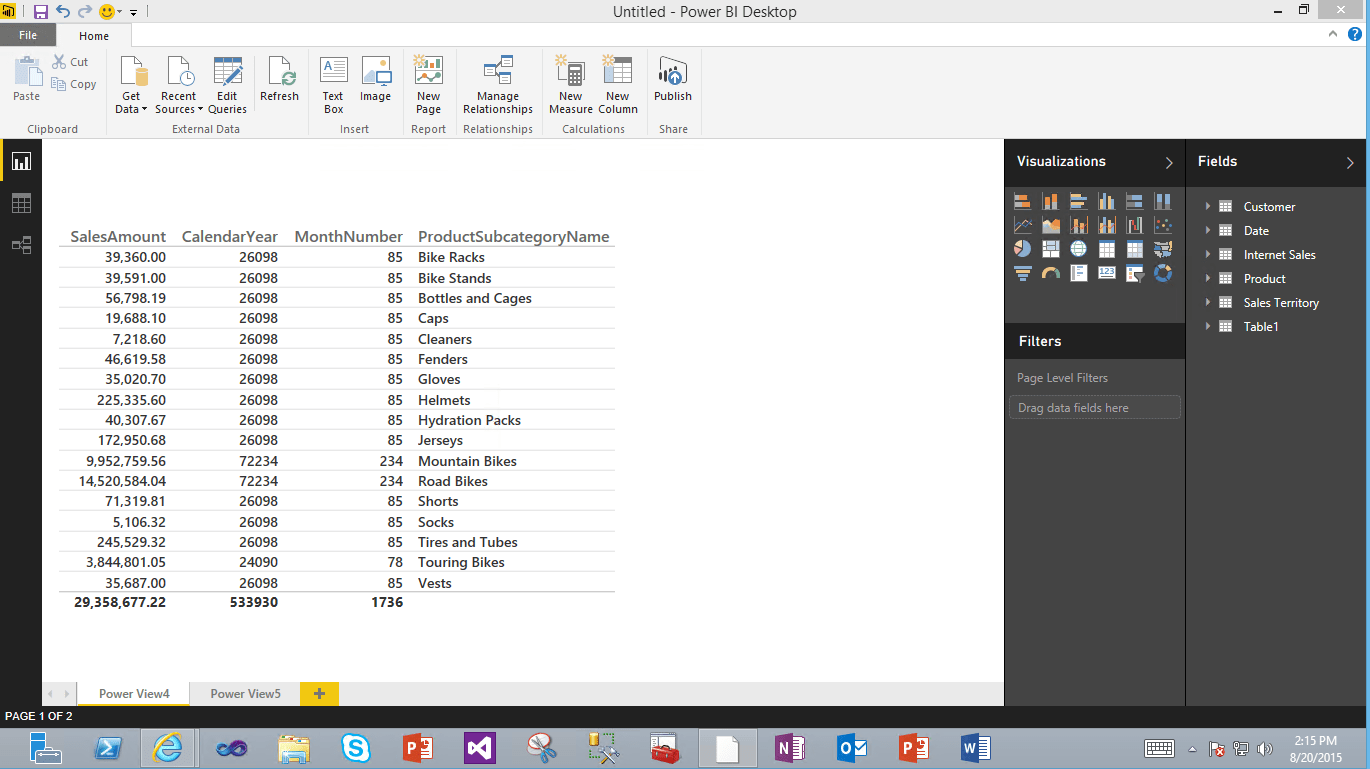This screenshot has height=769, width=1370.
Task: Select the Slicer visualization
Action: pyautogui.click(x=1134, y=273)
